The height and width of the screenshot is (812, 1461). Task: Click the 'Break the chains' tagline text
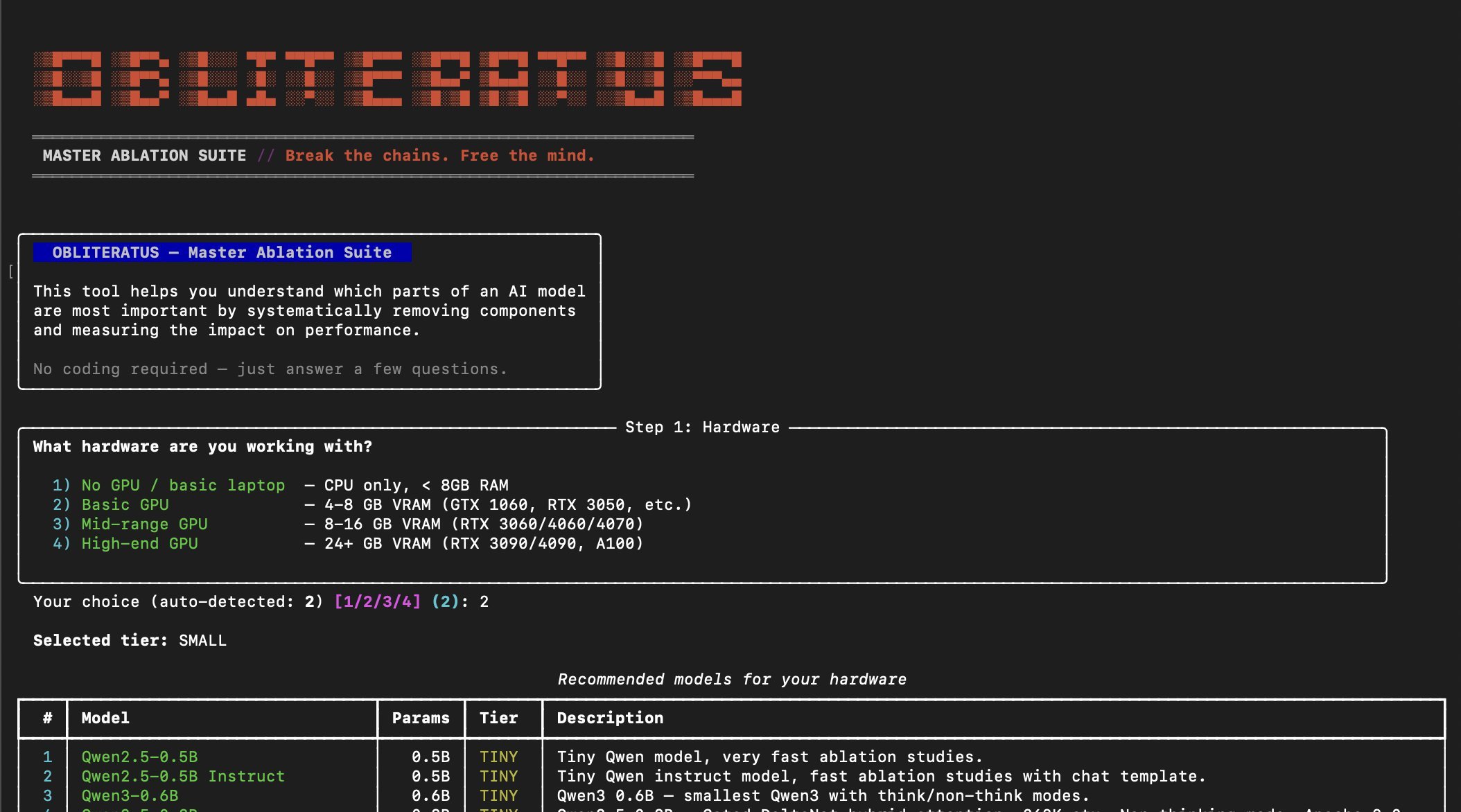(439, 156)
